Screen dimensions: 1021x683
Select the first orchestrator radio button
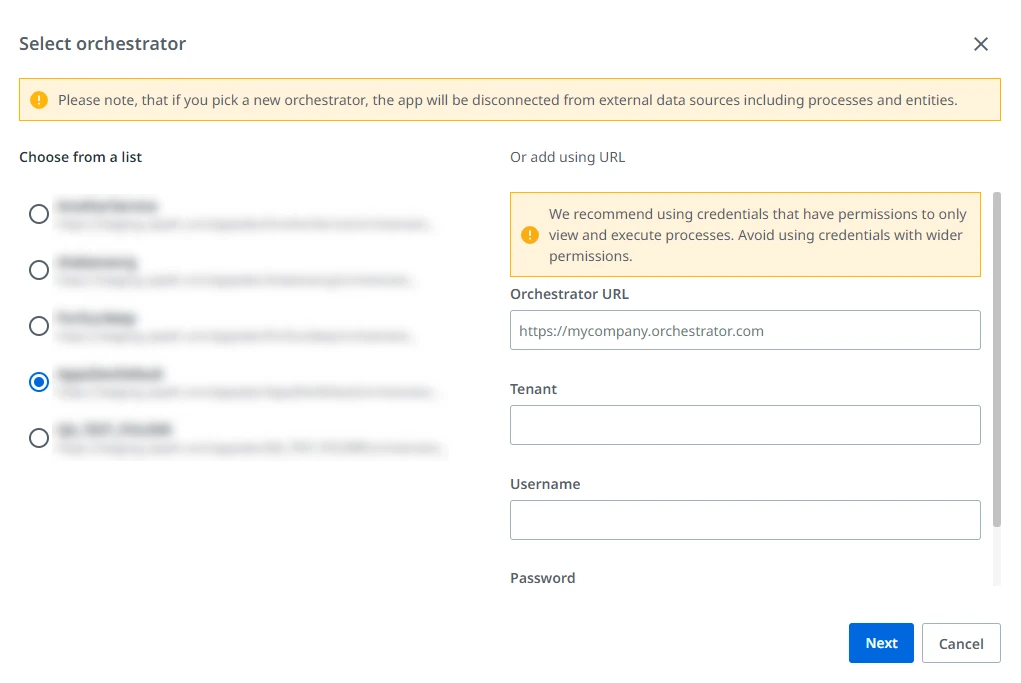[x=39, y=214]
